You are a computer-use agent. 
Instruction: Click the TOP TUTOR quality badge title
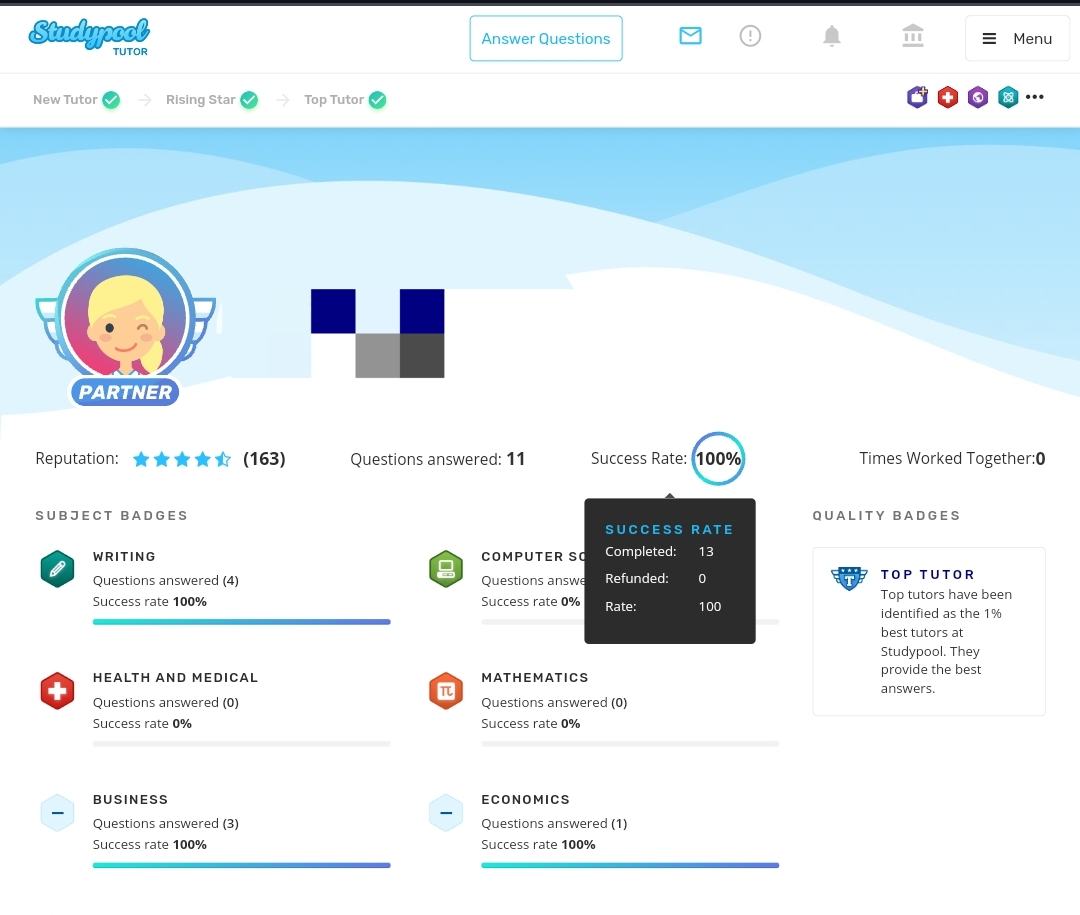tap(928, 575)
